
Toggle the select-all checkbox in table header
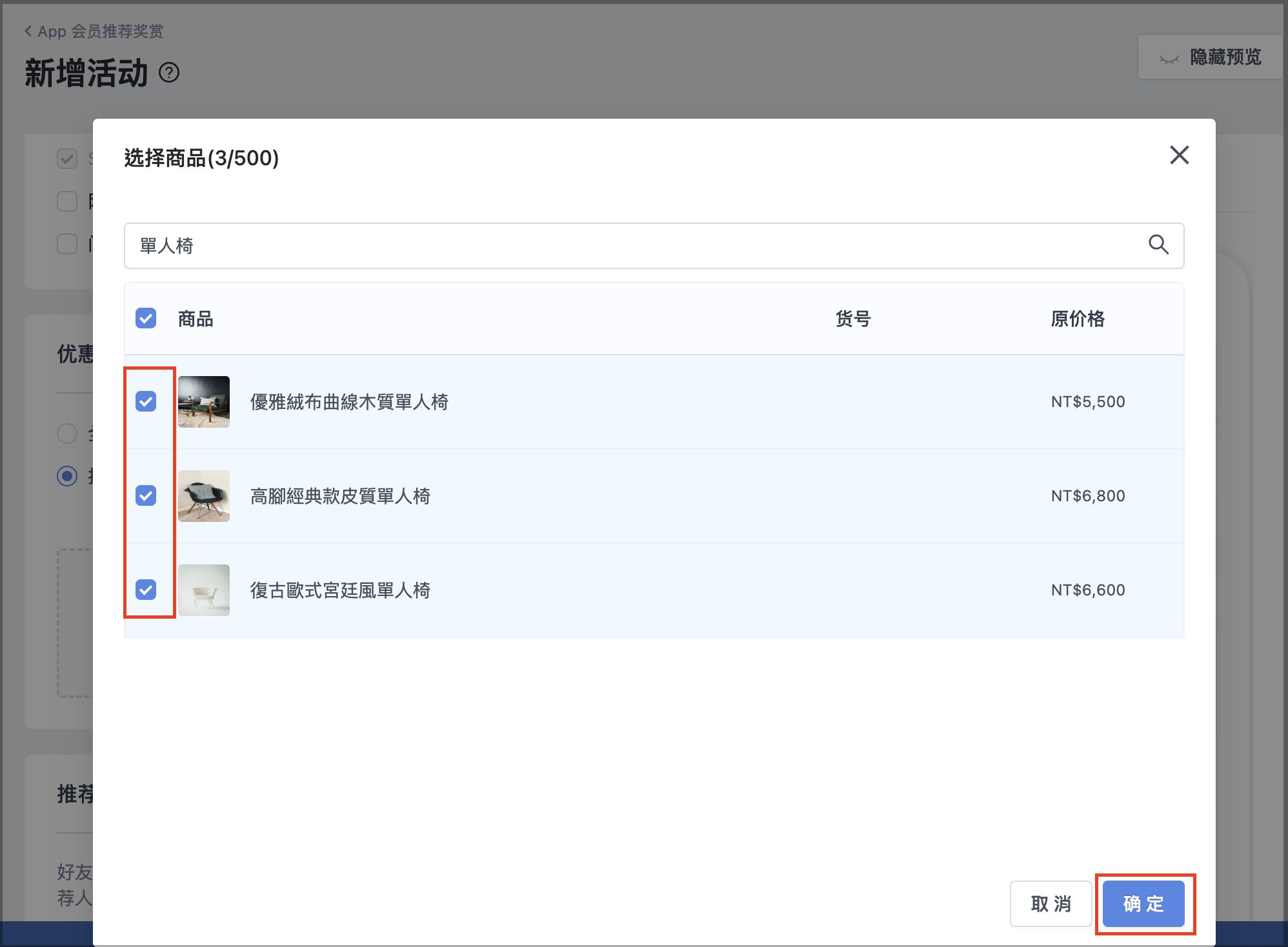[x=146, y=318]
